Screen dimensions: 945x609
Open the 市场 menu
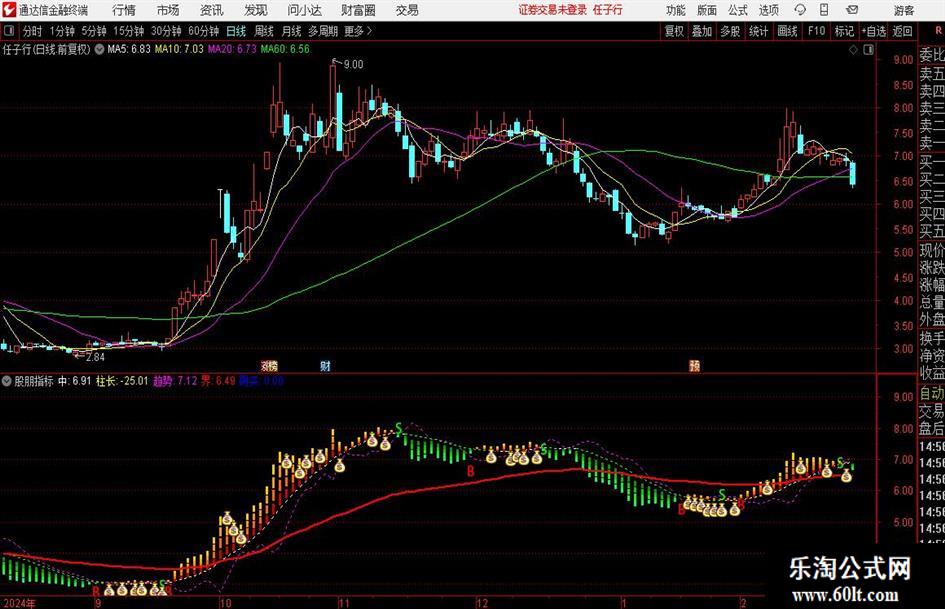pos(168,10)
